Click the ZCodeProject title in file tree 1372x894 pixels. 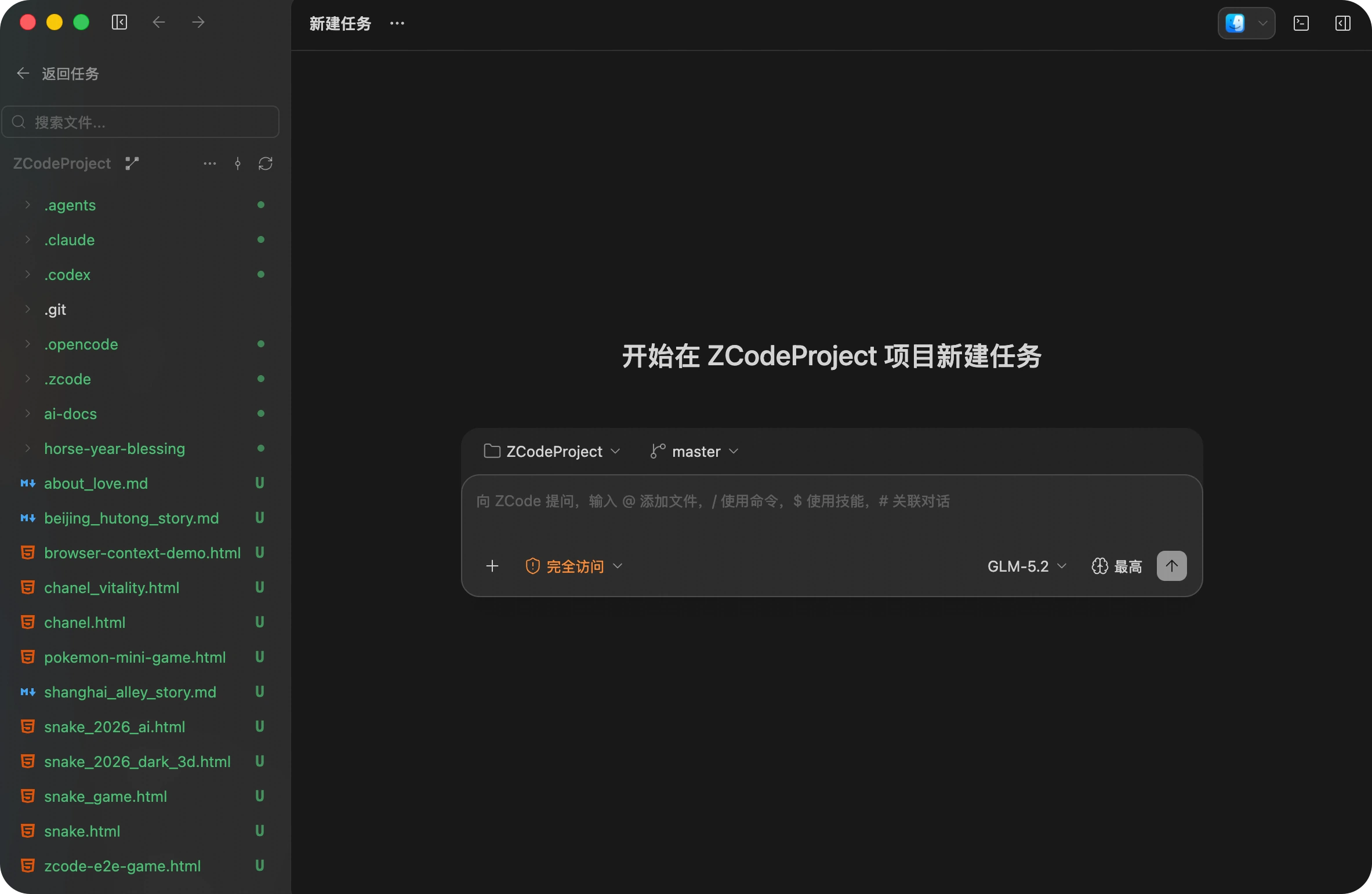62,163
